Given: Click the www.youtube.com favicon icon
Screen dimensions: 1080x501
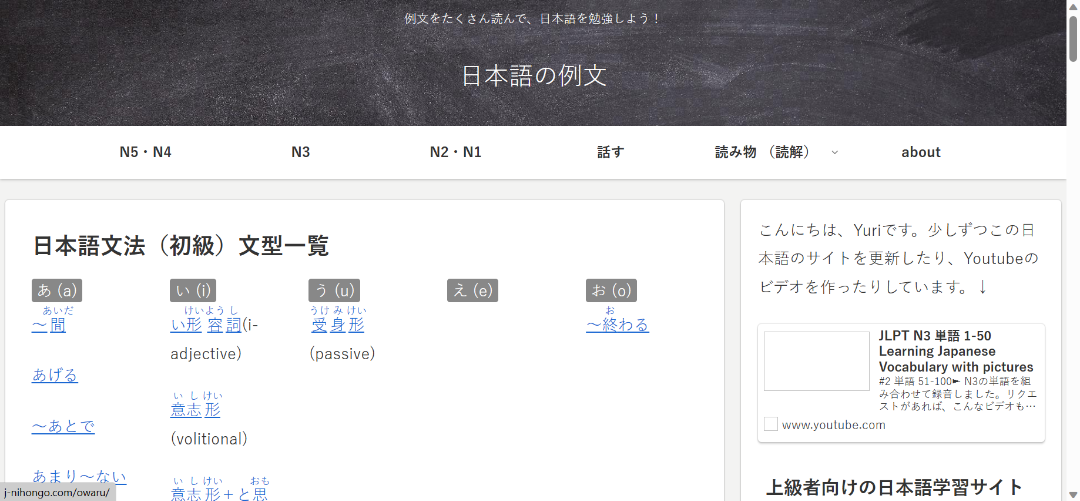Looking at the screenshot, I should [x=771, y=425].
